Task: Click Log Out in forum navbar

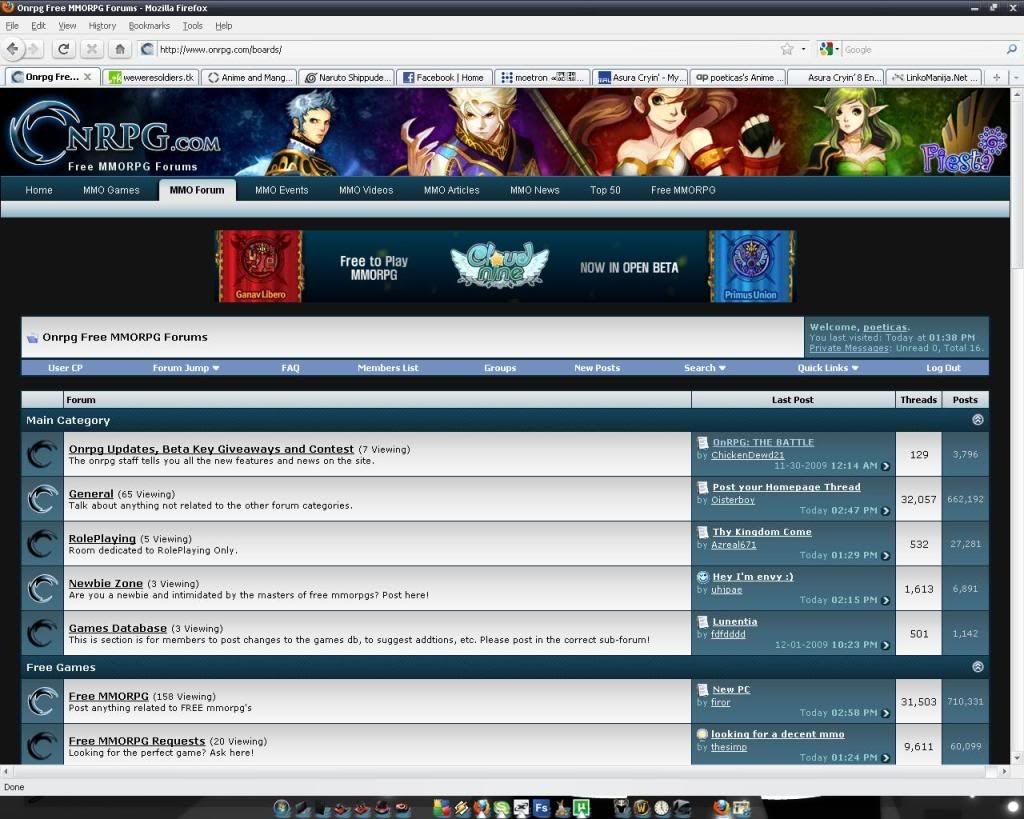Action: pyautogui.click(x=943, y=368)
